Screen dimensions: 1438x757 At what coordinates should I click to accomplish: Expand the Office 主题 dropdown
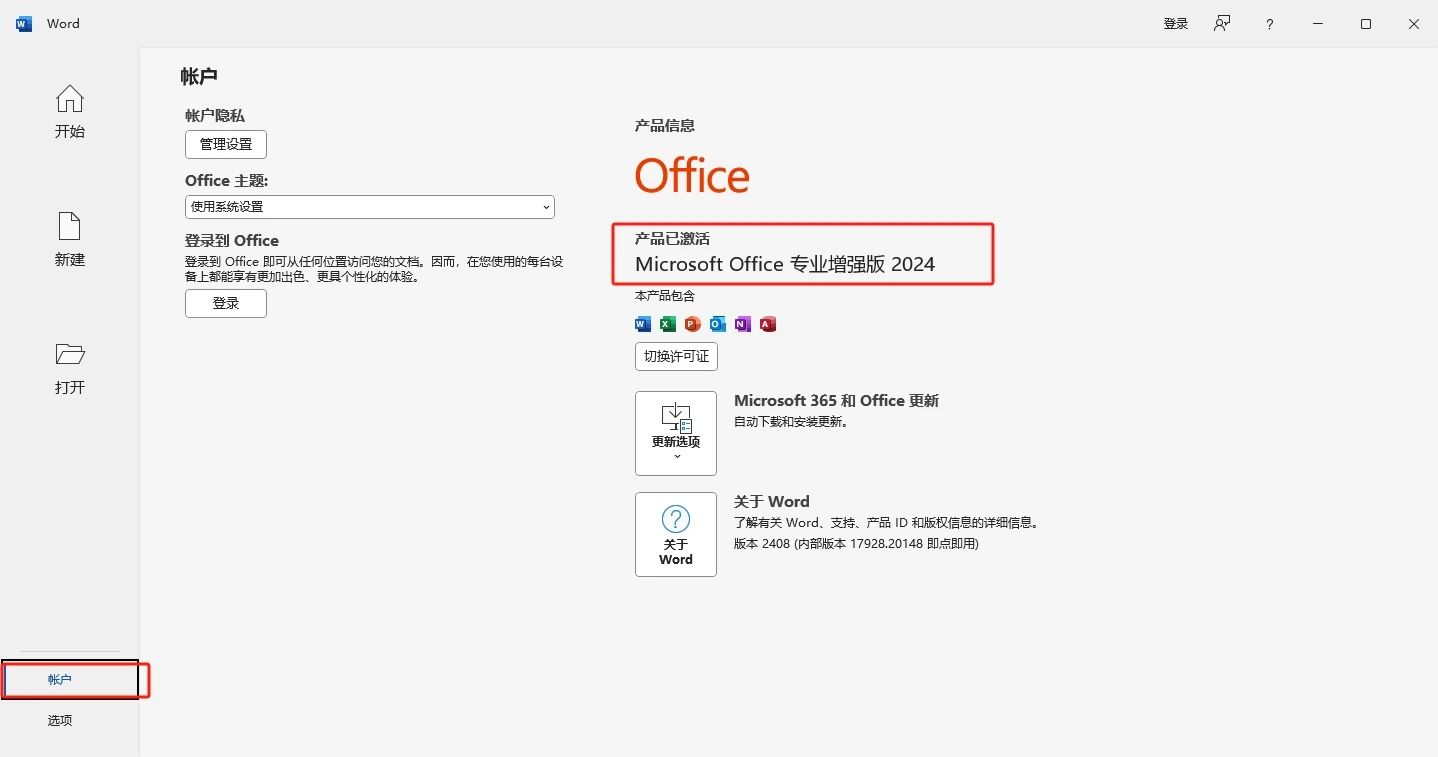click(370, 207)
